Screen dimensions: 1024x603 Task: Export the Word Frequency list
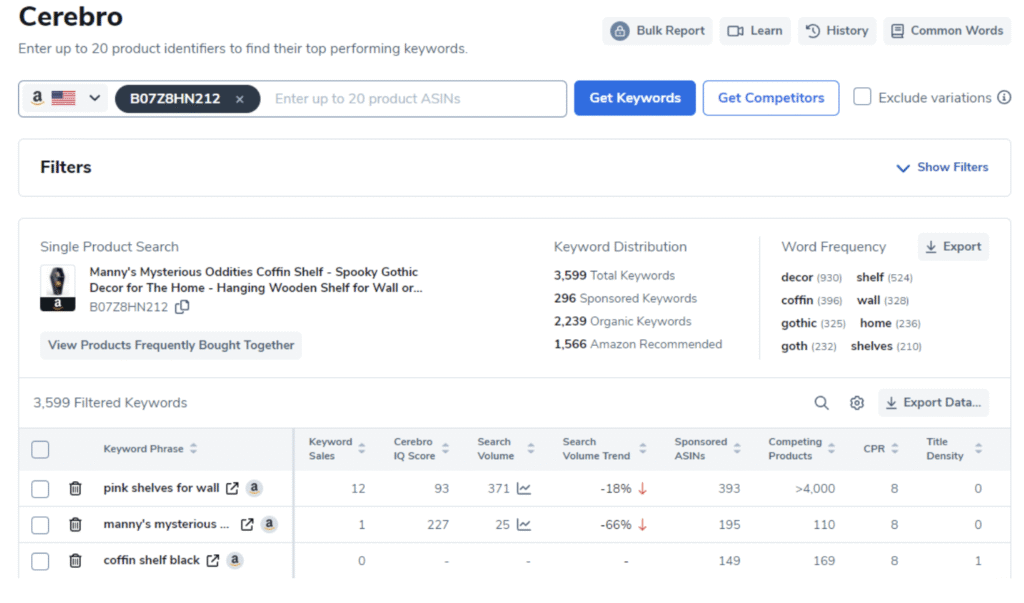tap(953, 246)
